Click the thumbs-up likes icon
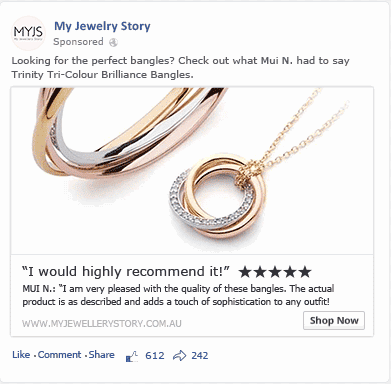Image resolution: width=391 pixels, height=384 pixels. [132, 356]
